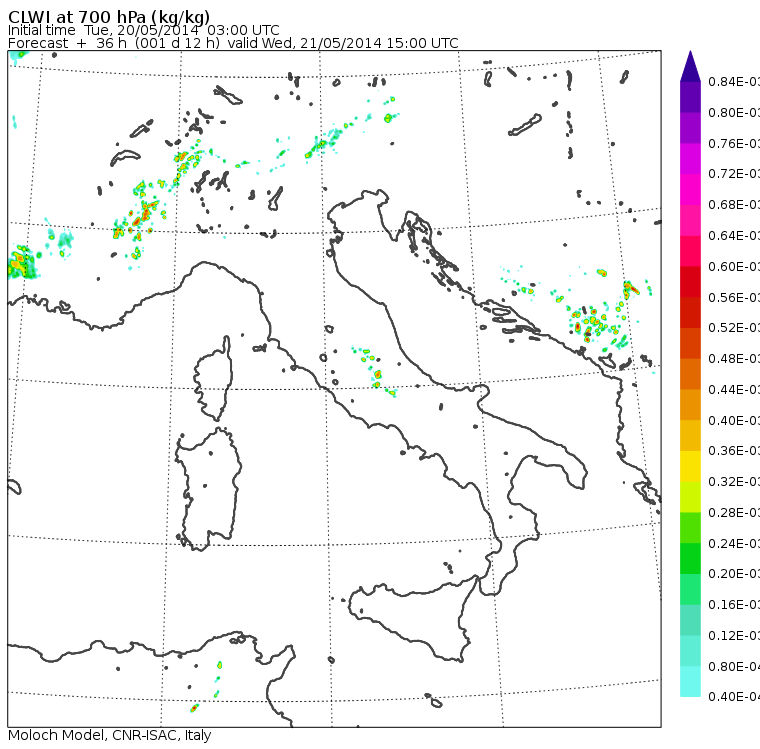Click the title "CLWI at 700 hPa (kg/kg)"

click(109, 17)
